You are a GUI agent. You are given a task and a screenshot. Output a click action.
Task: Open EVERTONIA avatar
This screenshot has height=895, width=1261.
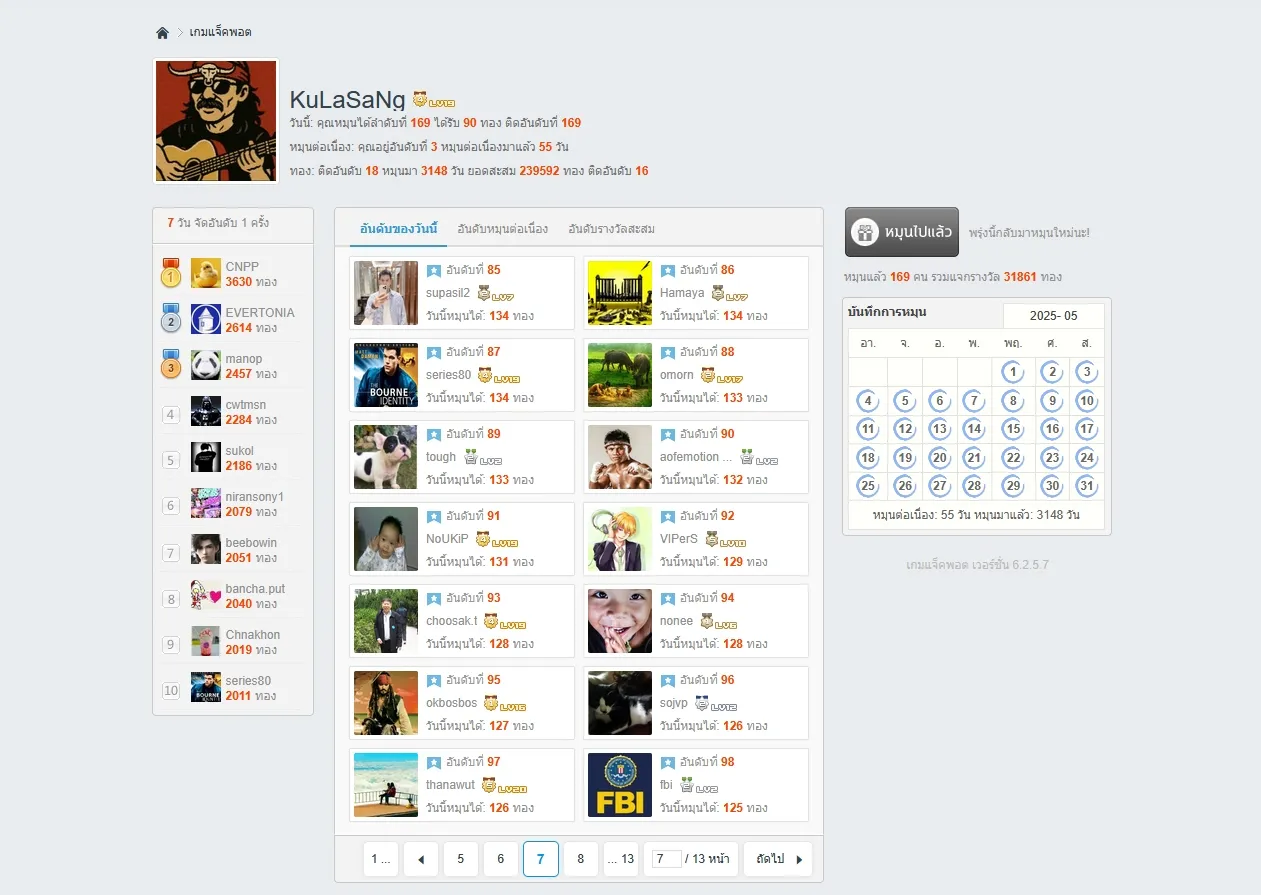pyautogui.click(x=206, y=319)
